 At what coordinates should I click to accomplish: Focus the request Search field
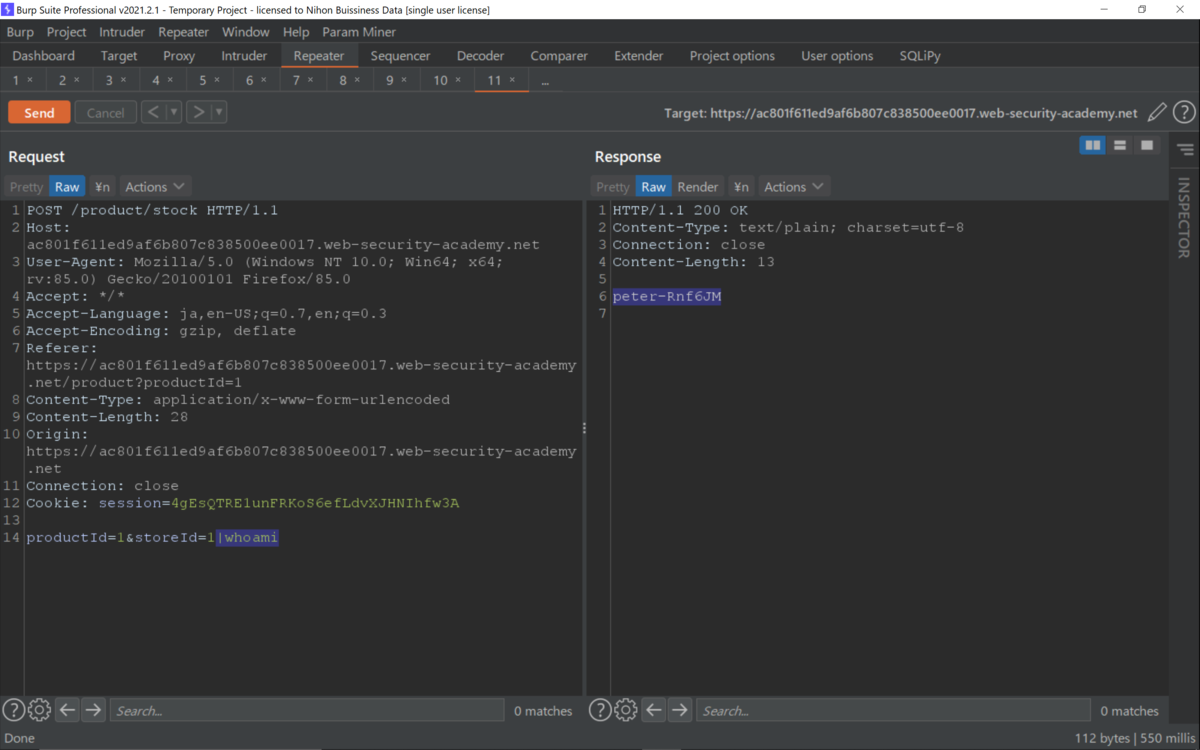[307, 710]
